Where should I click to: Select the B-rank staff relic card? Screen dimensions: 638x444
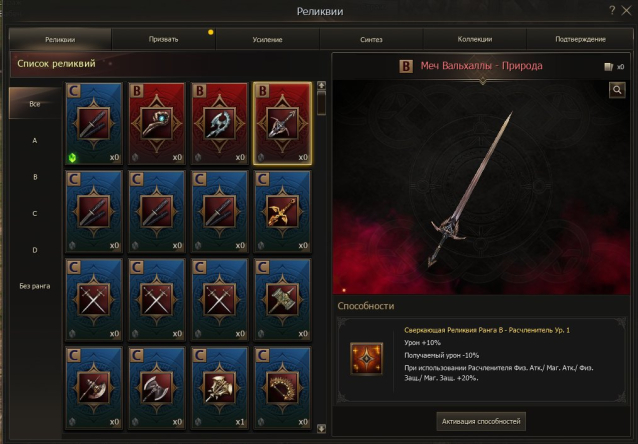pyautogui.click(x=157, y=123)
